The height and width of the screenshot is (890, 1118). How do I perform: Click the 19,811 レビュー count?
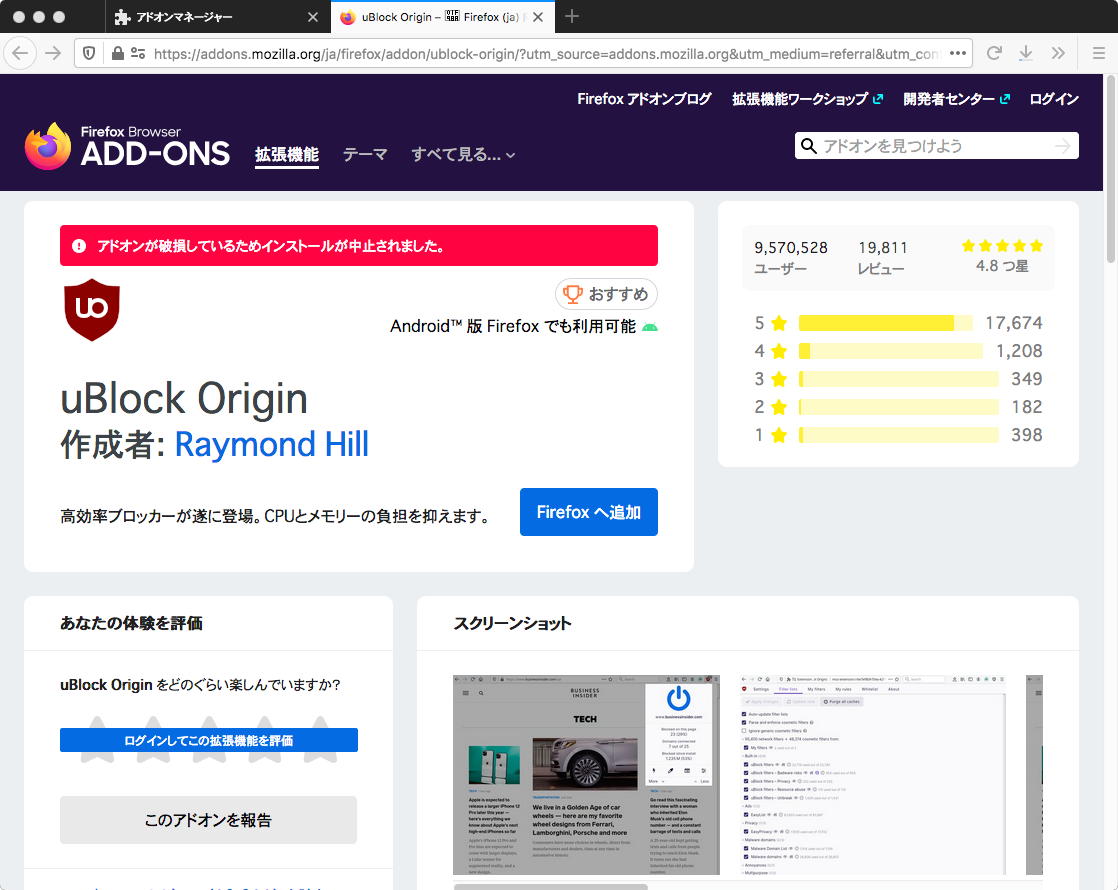tap(883, 257)
